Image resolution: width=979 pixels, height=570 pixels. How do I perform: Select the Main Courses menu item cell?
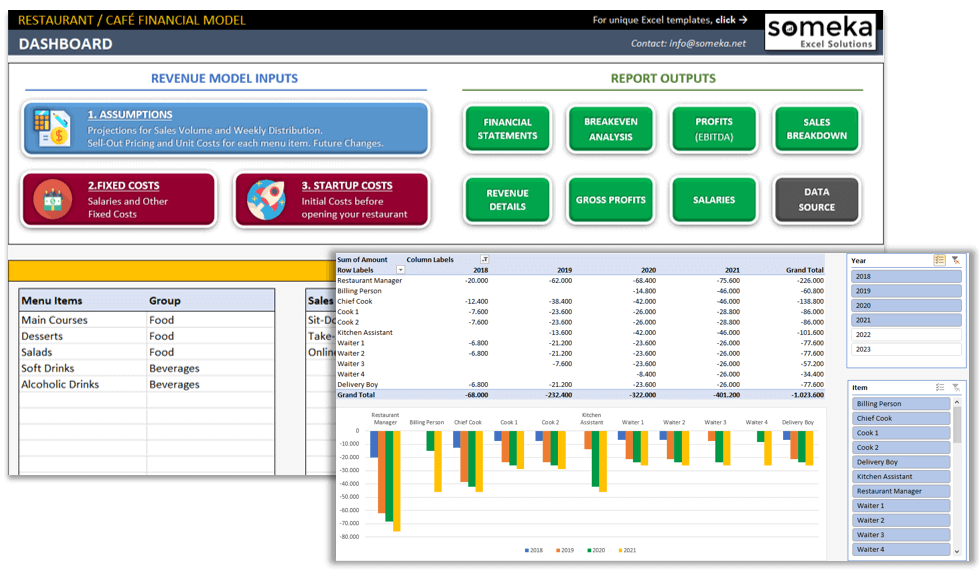(x=83, y=320)
